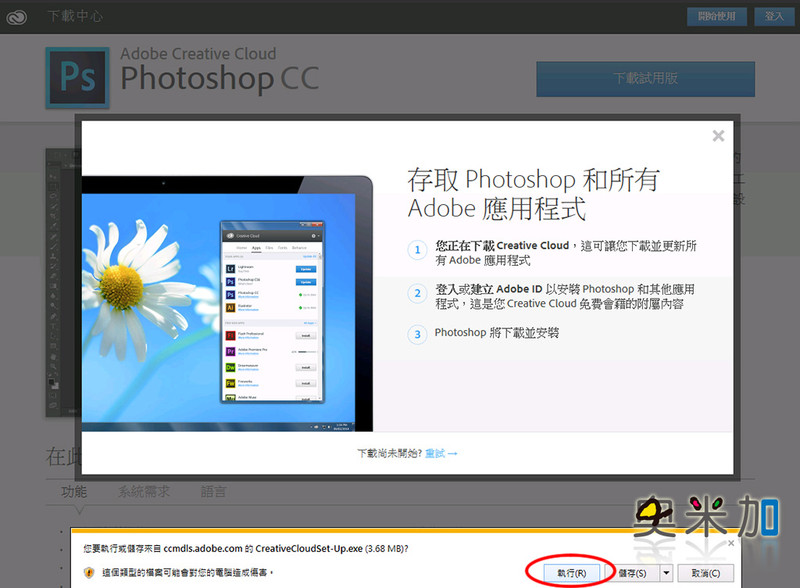Click the 開始使用 get started button
The height and width of the screenshot is (588, 800).
coord(716,16)
